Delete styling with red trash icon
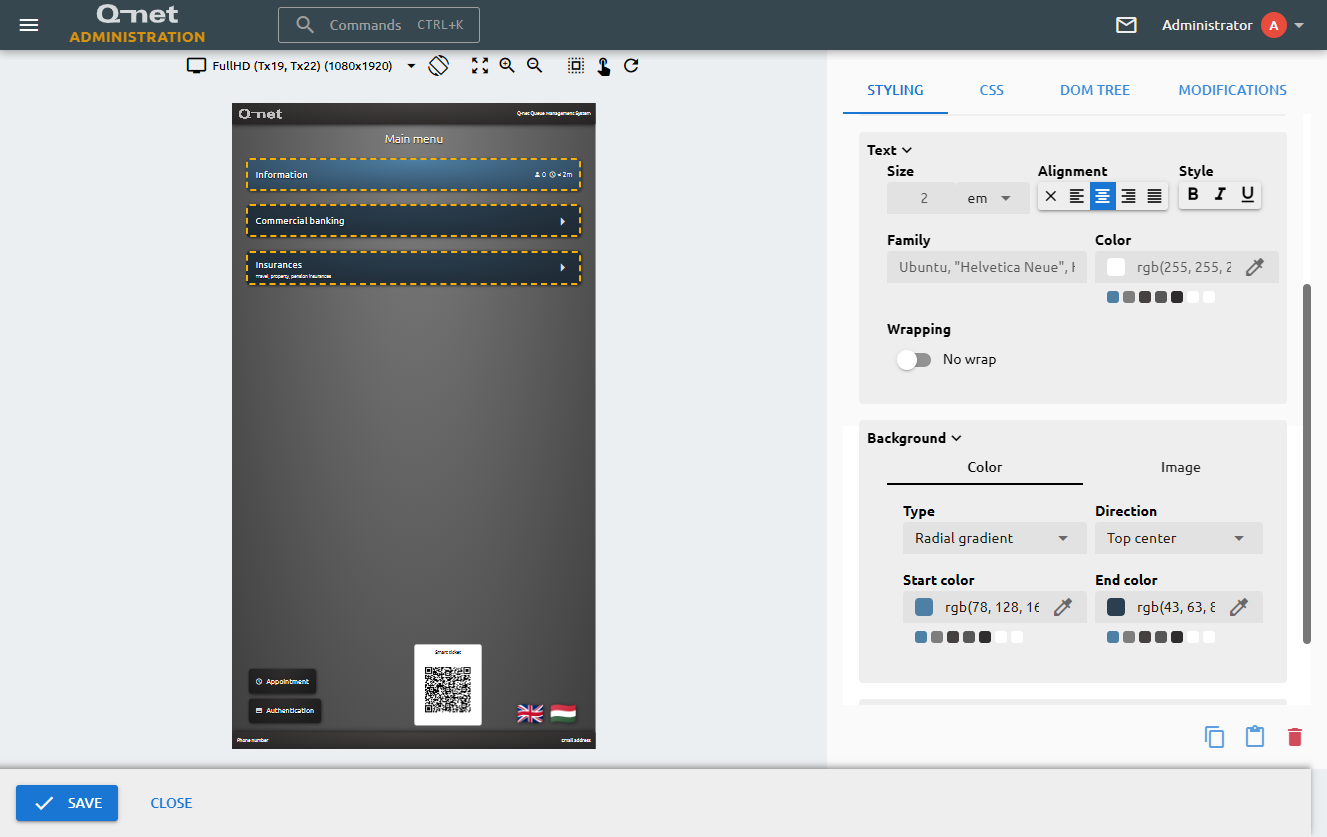The width and height of the screenshot is (1327, 837). pos(1295,737)
